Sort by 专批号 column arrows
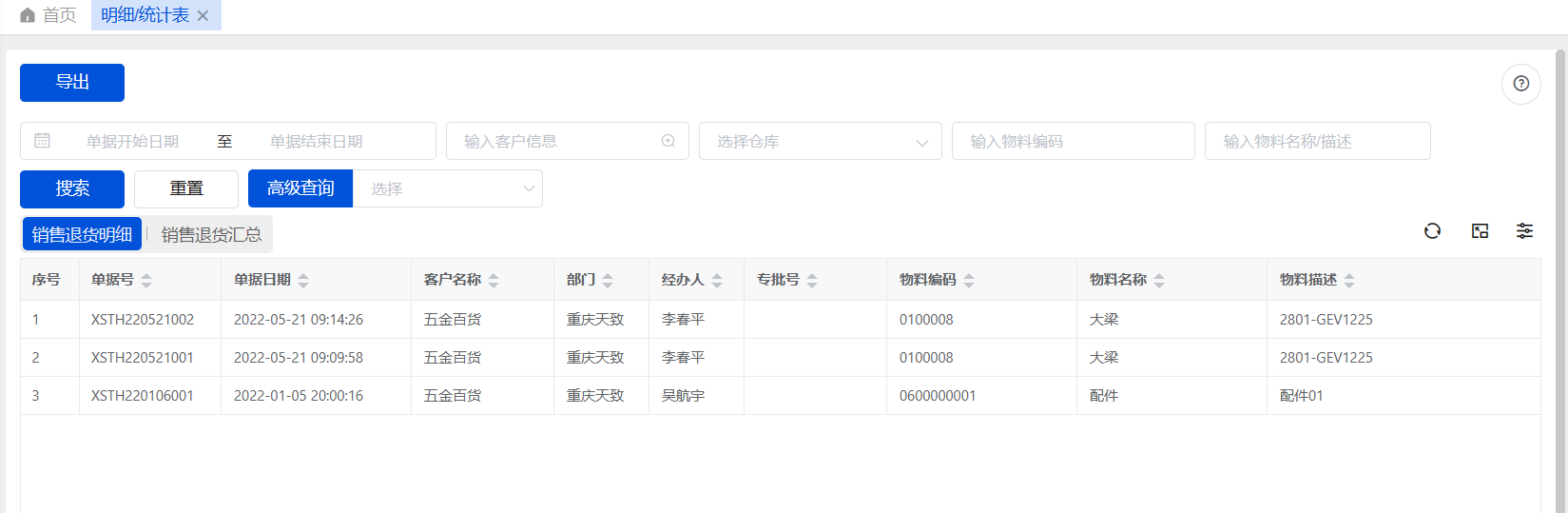 click(812, 281)
